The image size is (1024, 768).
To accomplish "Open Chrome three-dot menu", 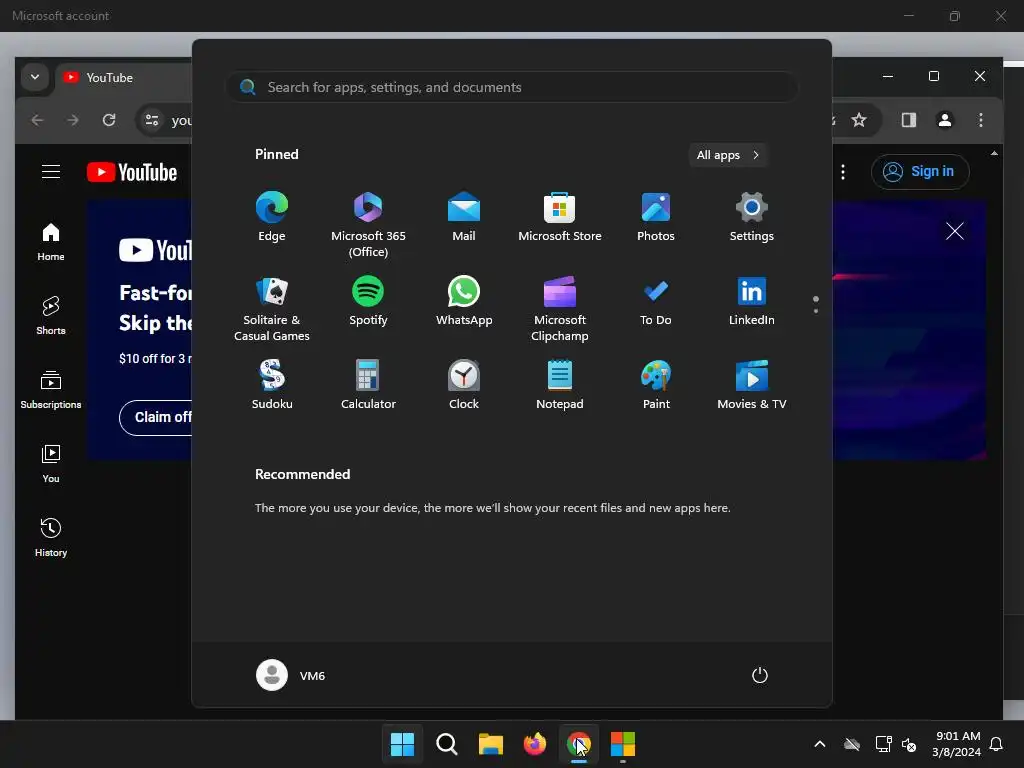I will click(x=980, y=120).
